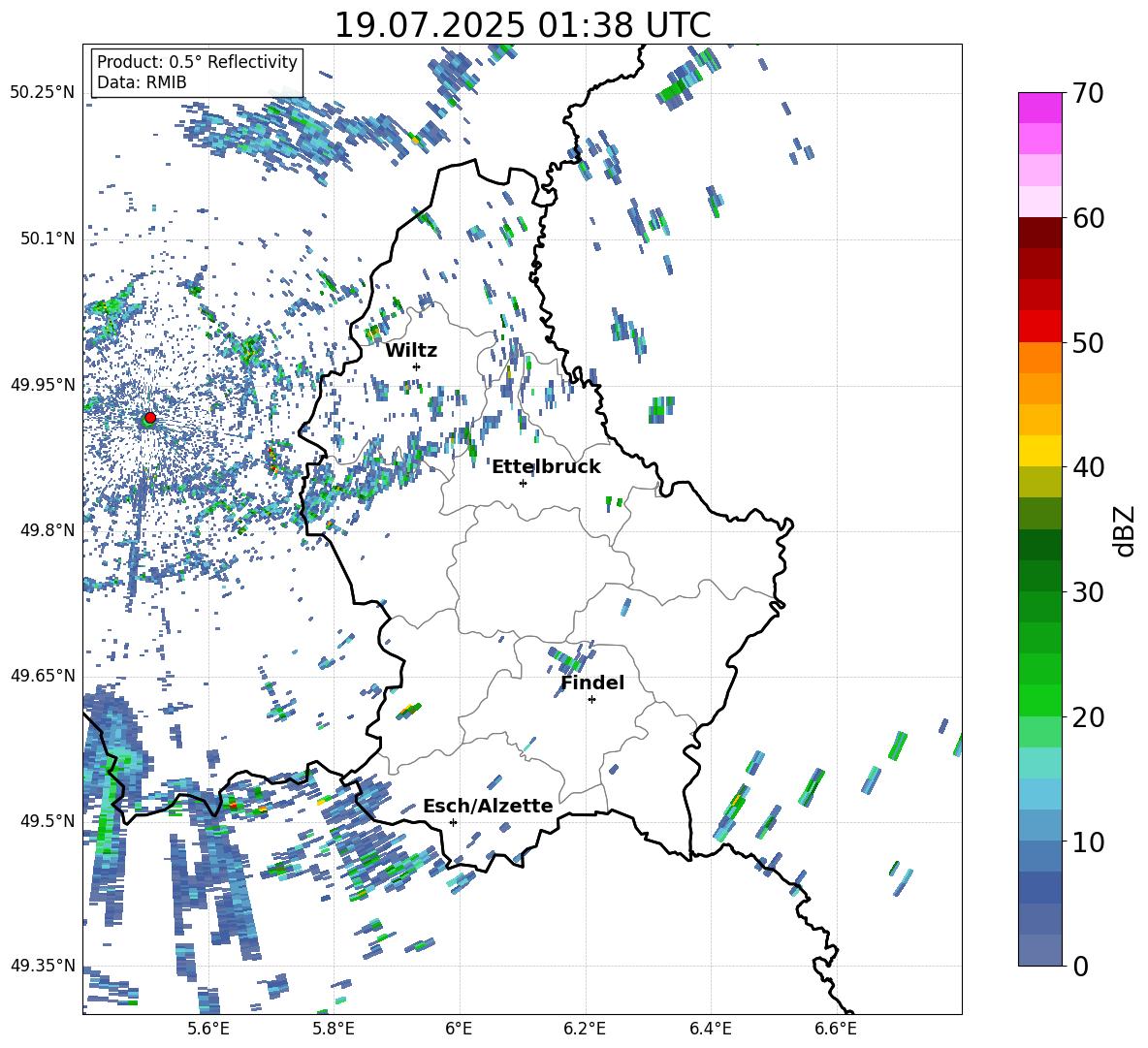Click the bright green colorbar segment at 20
1148x1048 pixels.
[1039, 700]
